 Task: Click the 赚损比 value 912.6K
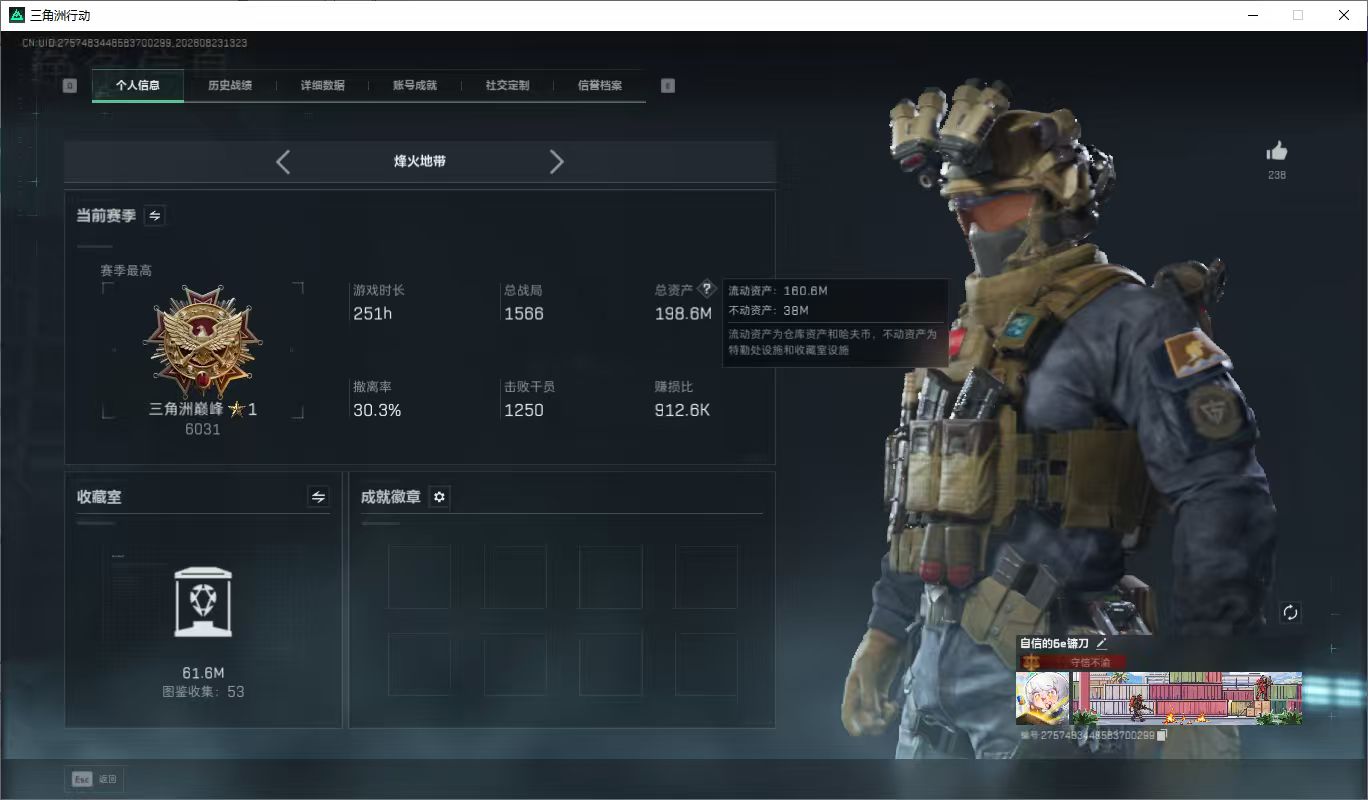click(x=683, y=410)
